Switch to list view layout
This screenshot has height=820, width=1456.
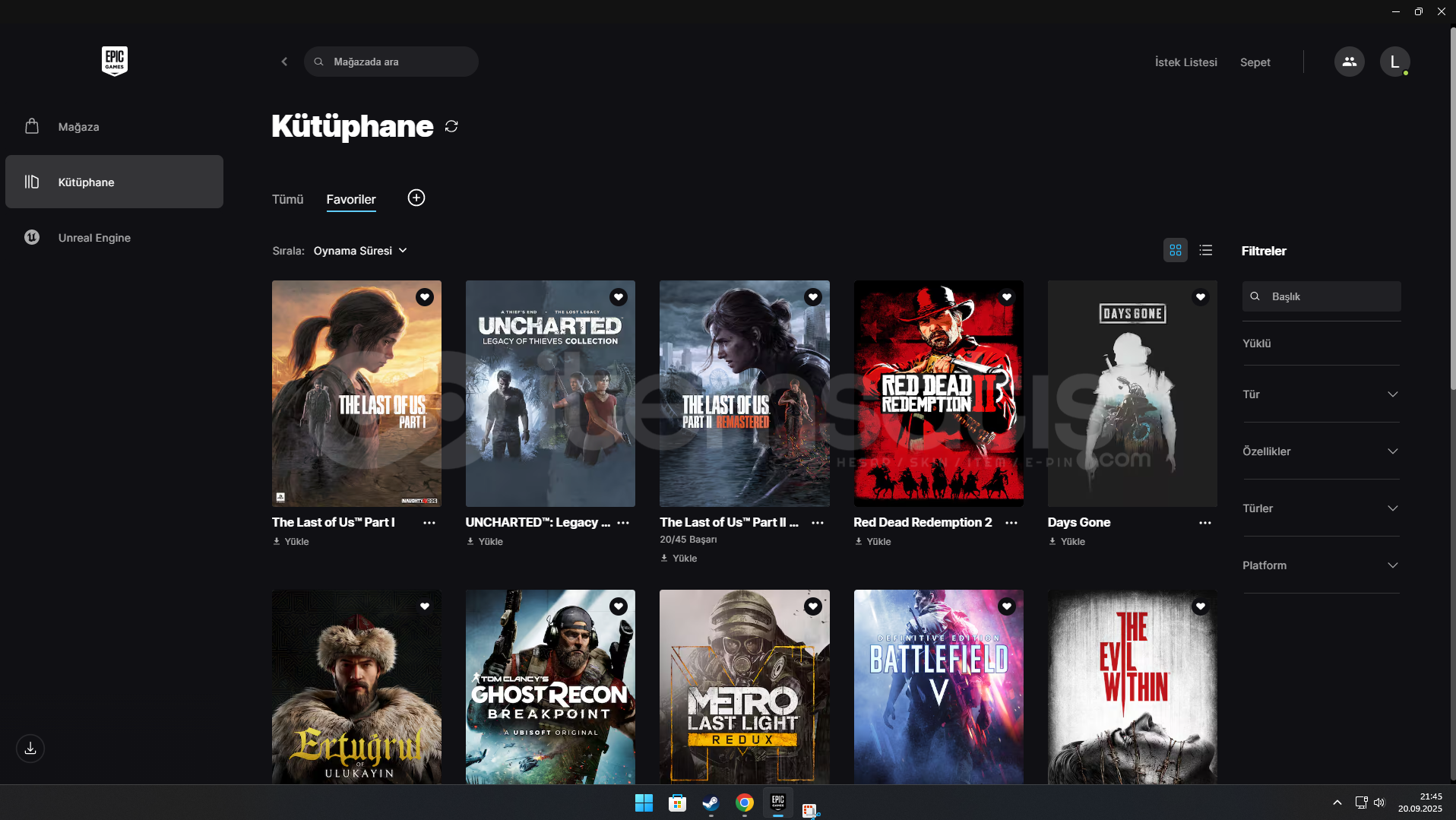click(x=1206, y=250)
